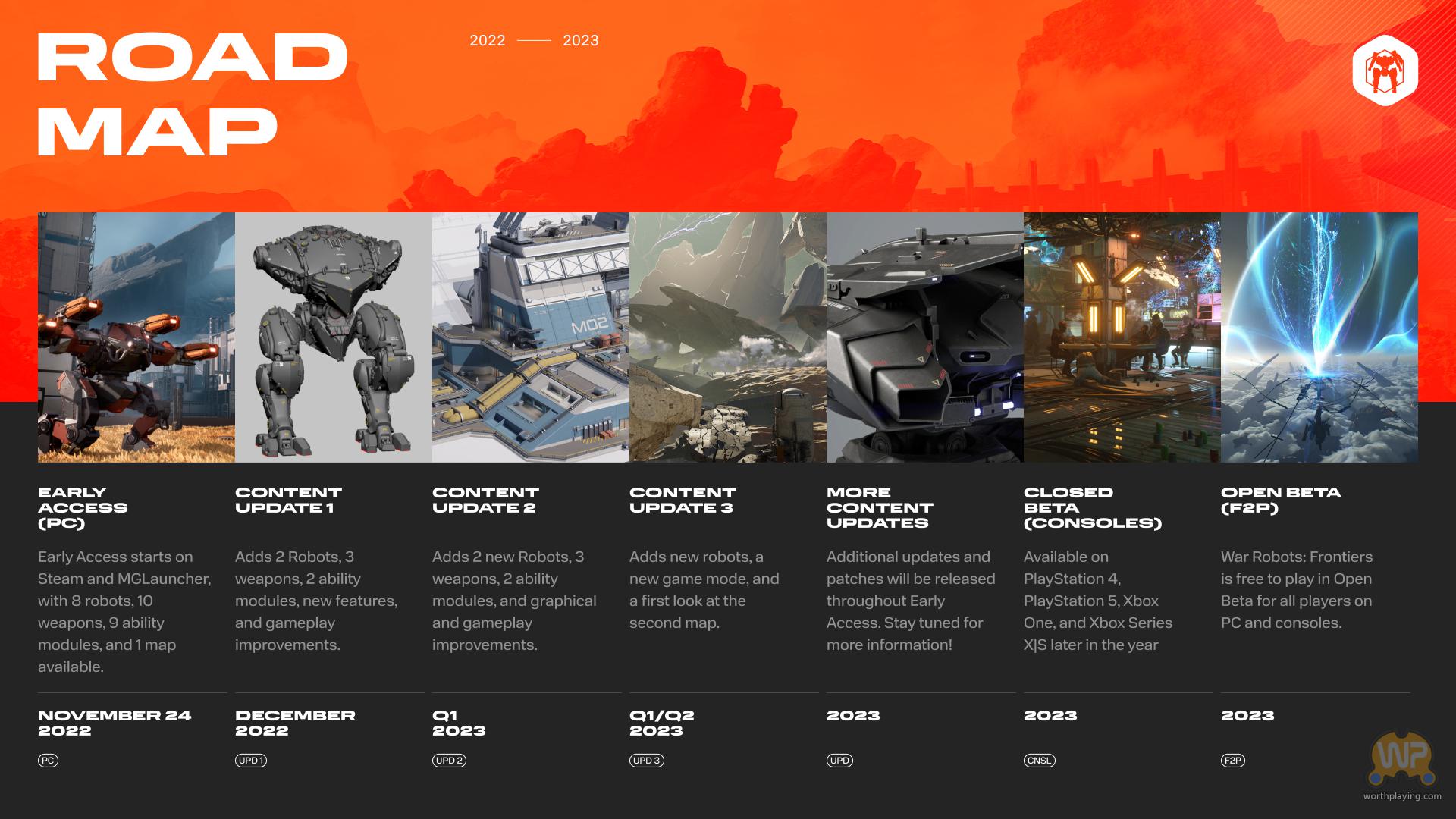Viewport: 1456px width, 819px height.
Task: Click the Early Access (PC) heading
Action: (x=83, y=507)
